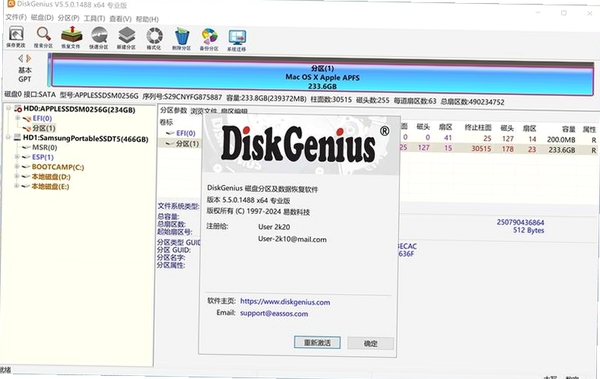Expand the ESP(1) tree node
Screen dimensions: 600x379
[x=17, y=157]
